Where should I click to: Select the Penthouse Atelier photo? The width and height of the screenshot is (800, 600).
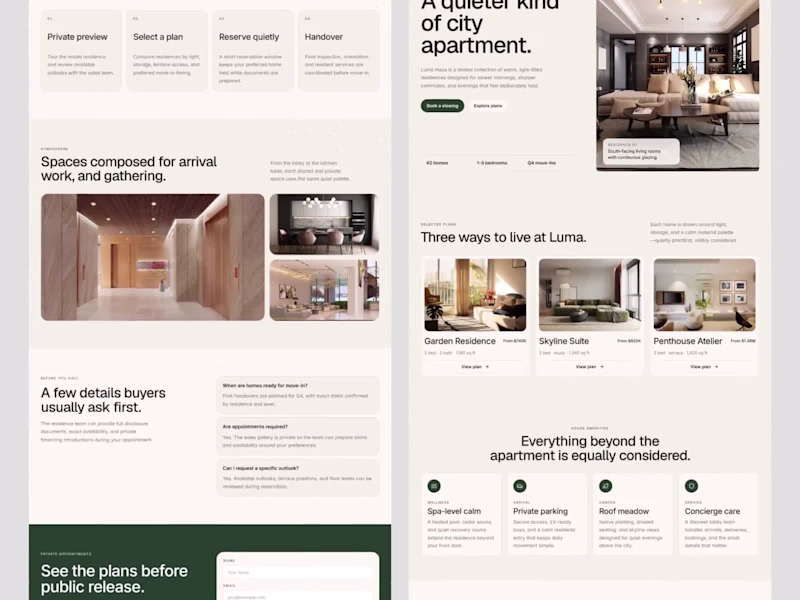pyautogui.click(x=705, y=295)
